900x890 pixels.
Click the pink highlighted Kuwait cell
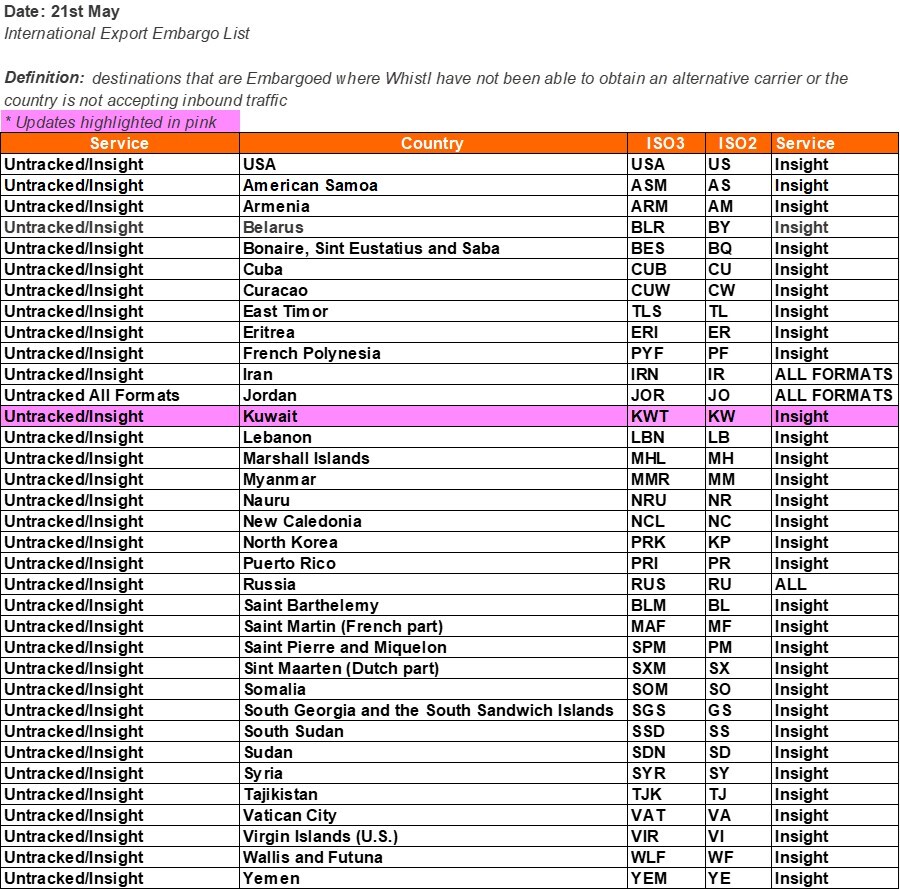pos(433,416)
